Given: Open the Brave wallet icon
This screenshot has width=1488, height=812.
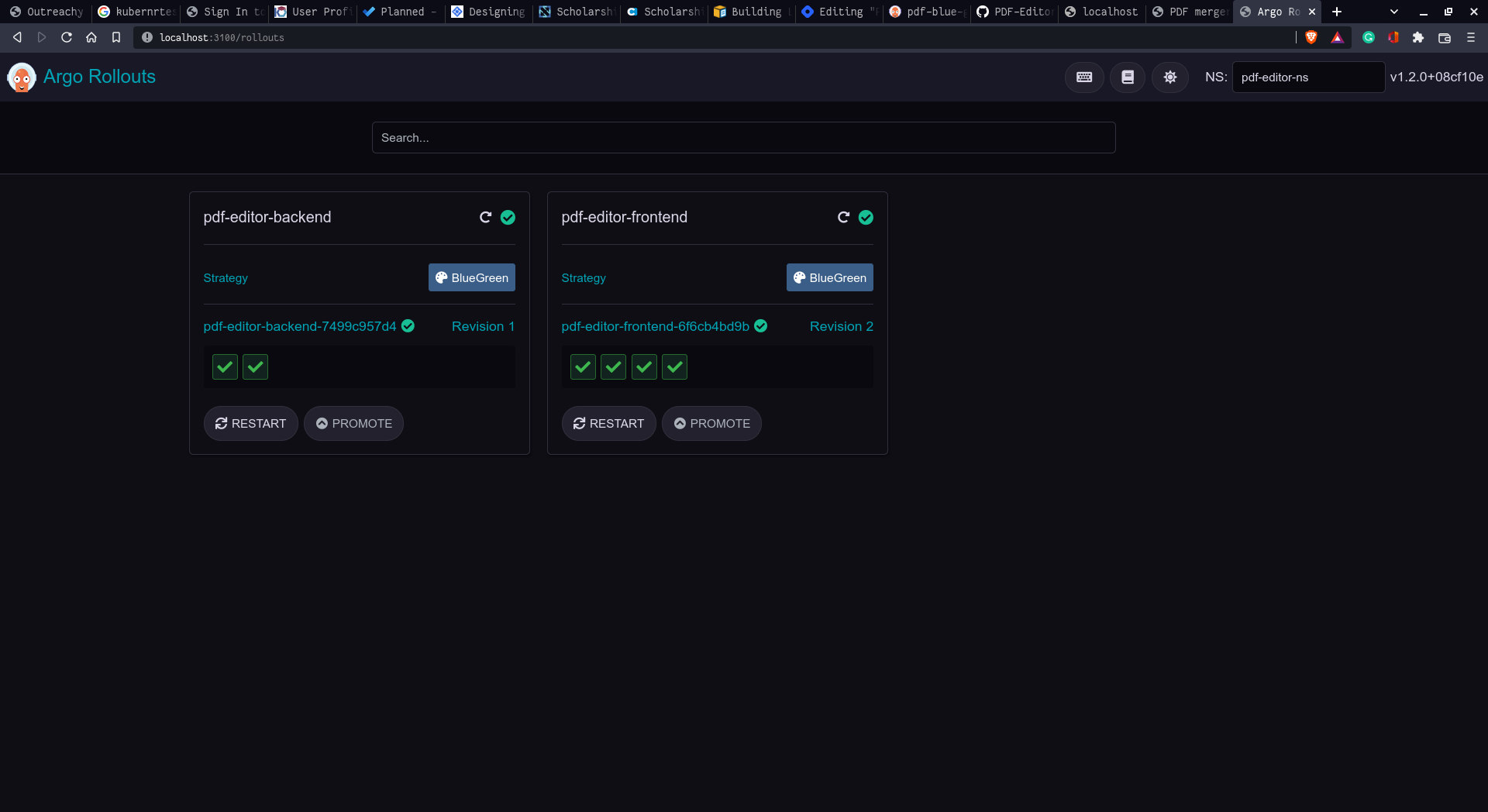Looking at the screenshot, I should click(x=1445, y=37).
